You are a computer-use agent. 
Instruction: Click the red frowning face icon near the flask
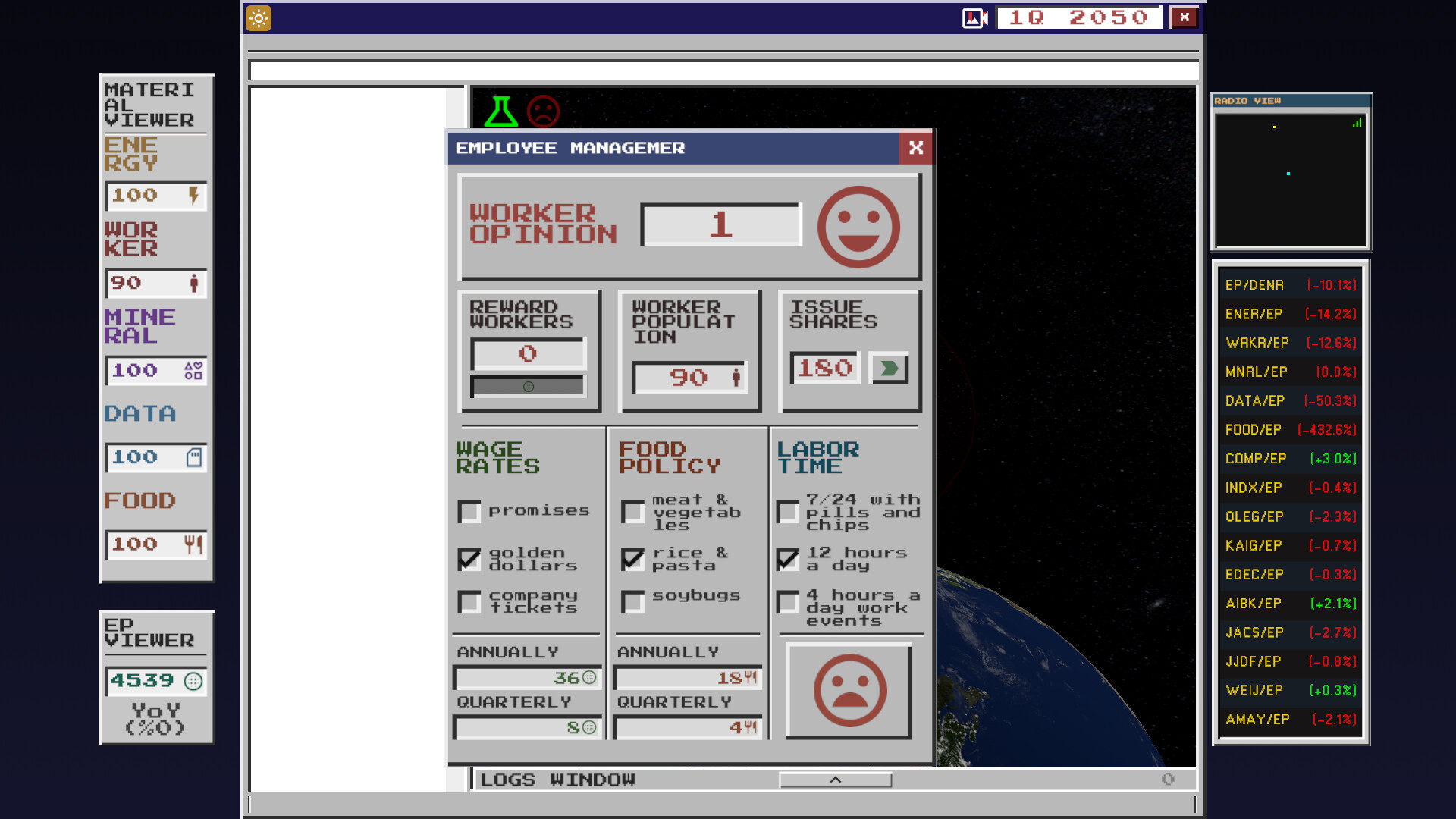click(544, 112)
